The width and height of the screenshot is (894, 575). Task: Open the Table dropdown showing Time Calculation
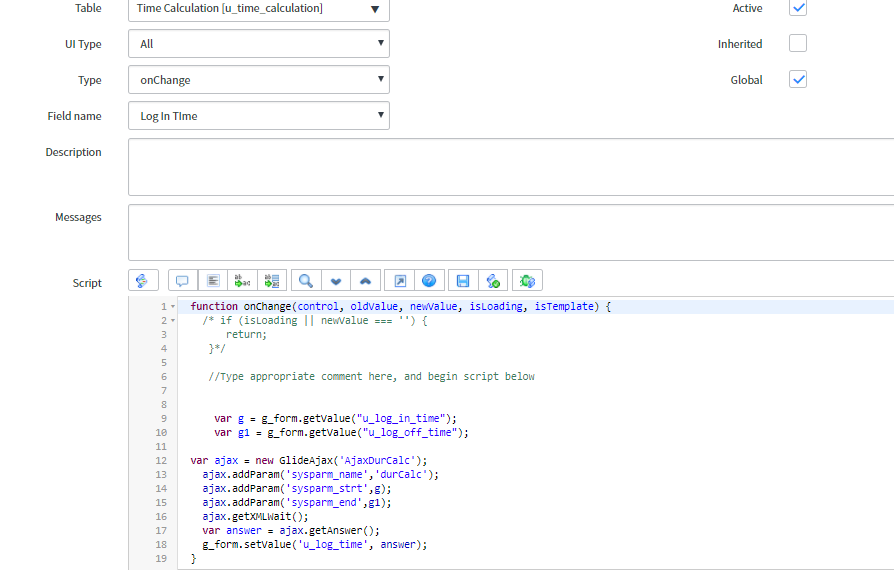pyautogui.click(x=259, y=9)
